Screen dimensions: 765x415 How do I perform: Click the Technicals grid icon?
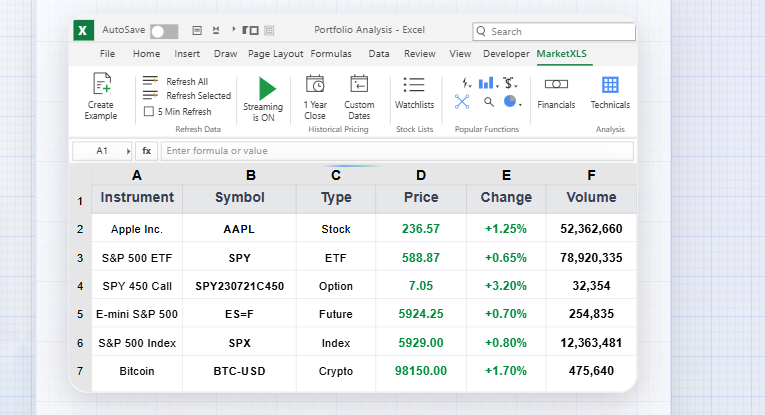610,85
